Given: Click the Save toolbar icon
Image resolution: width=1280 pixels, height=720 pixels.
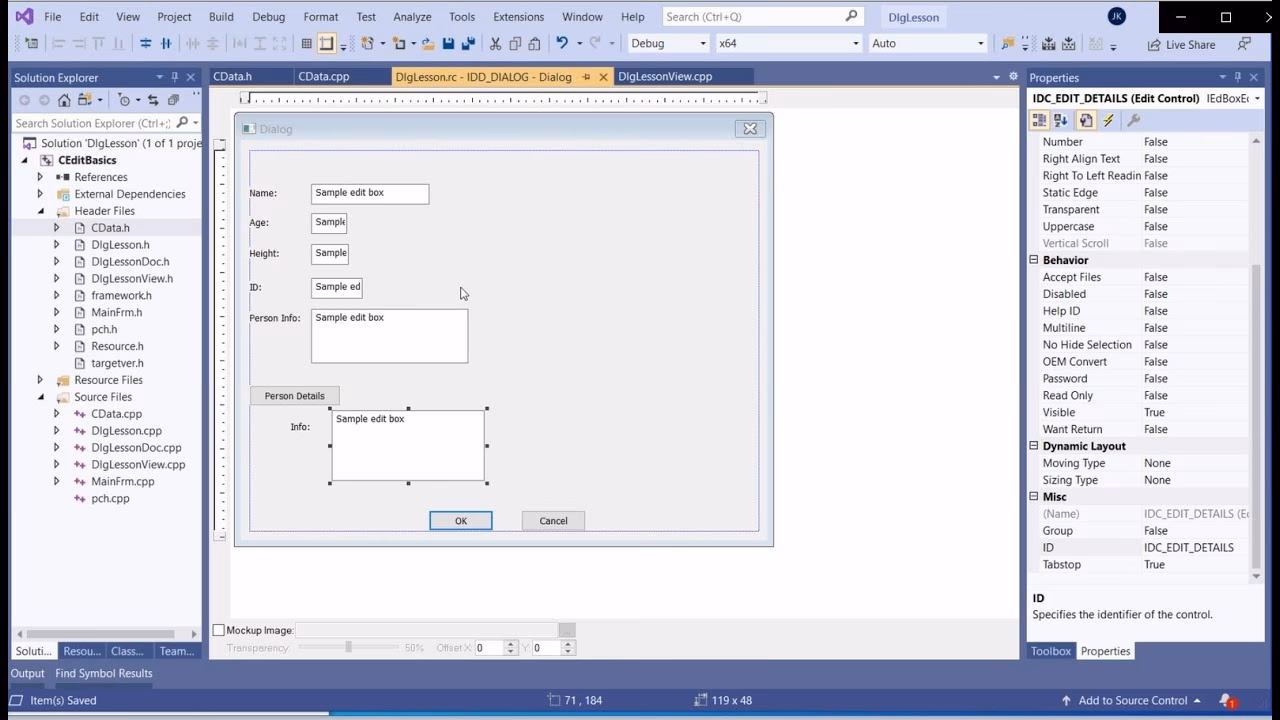Looking at the screenshot, I should pyautogui.click(x=448, y=43).
